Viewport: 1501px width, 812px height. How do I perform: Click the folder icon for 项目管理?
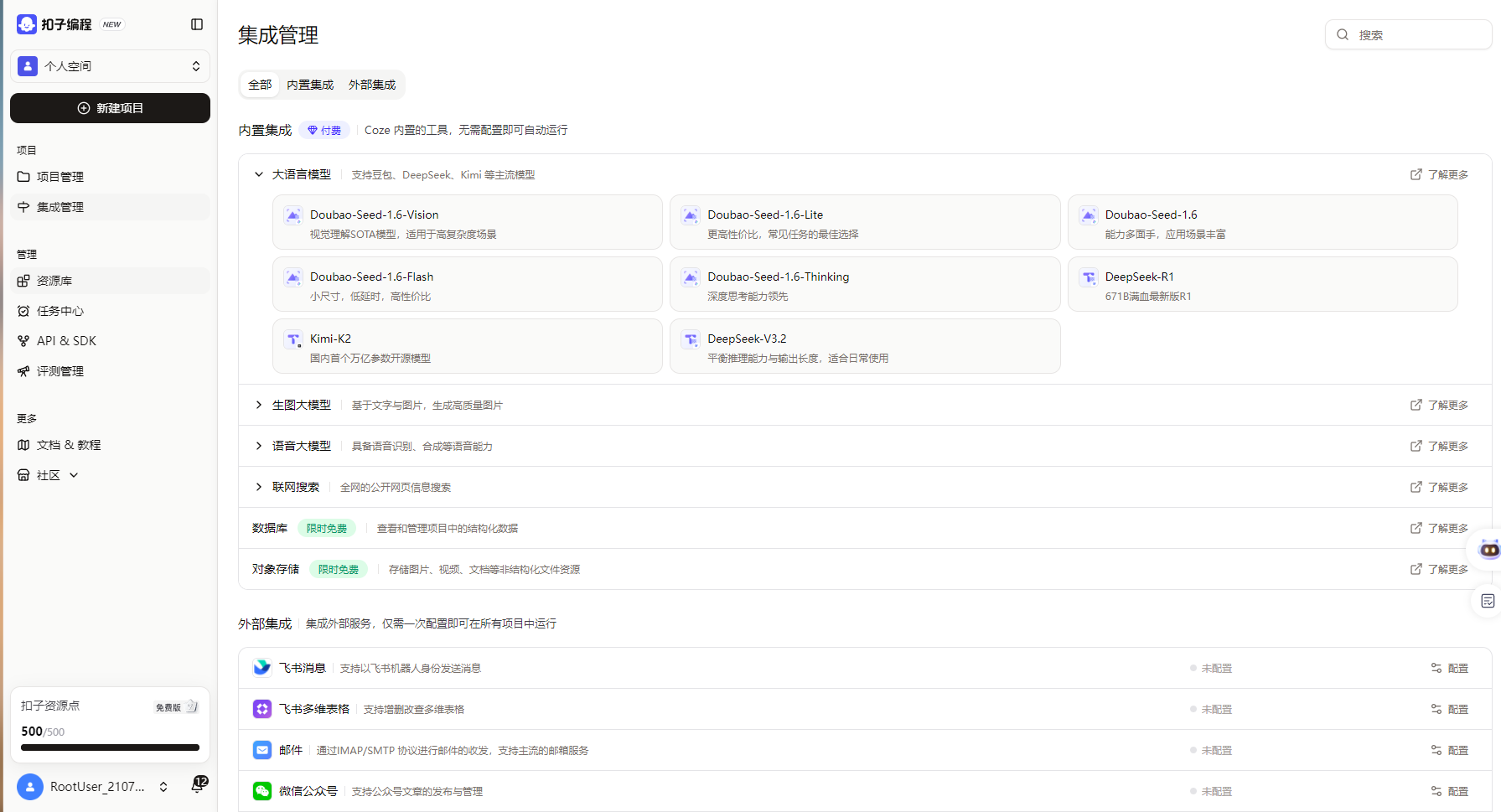(x=23, y=177)
